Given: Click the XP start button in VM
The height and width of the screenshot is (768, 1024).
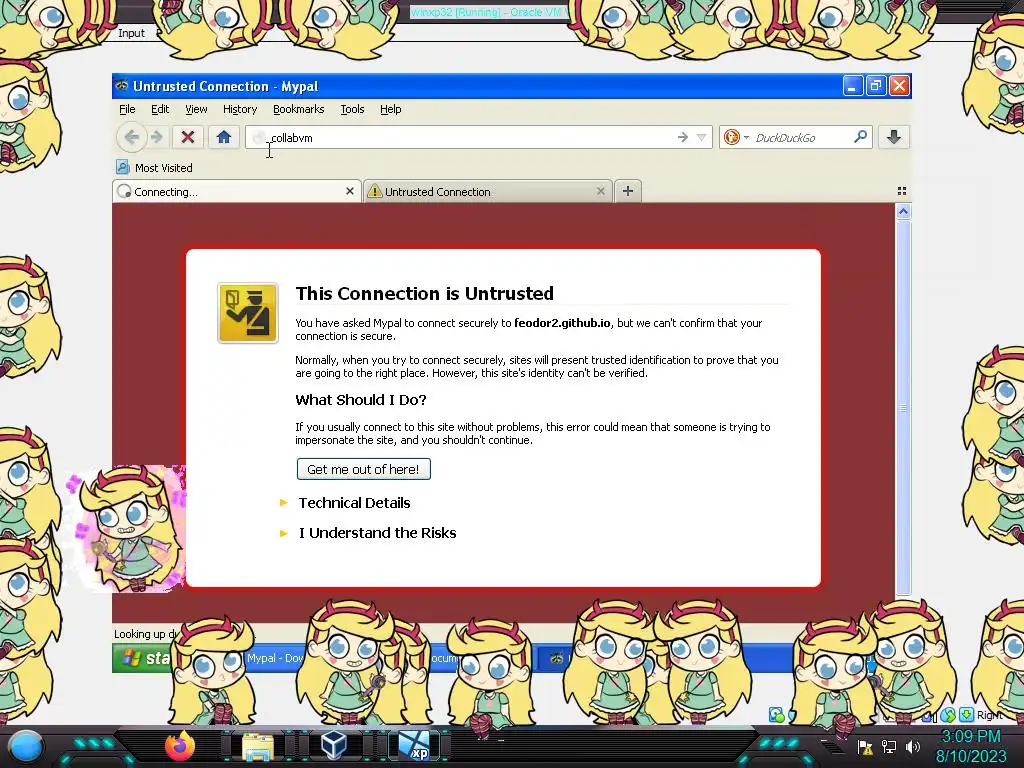Looking at the screenshot, I should (142, 658).
